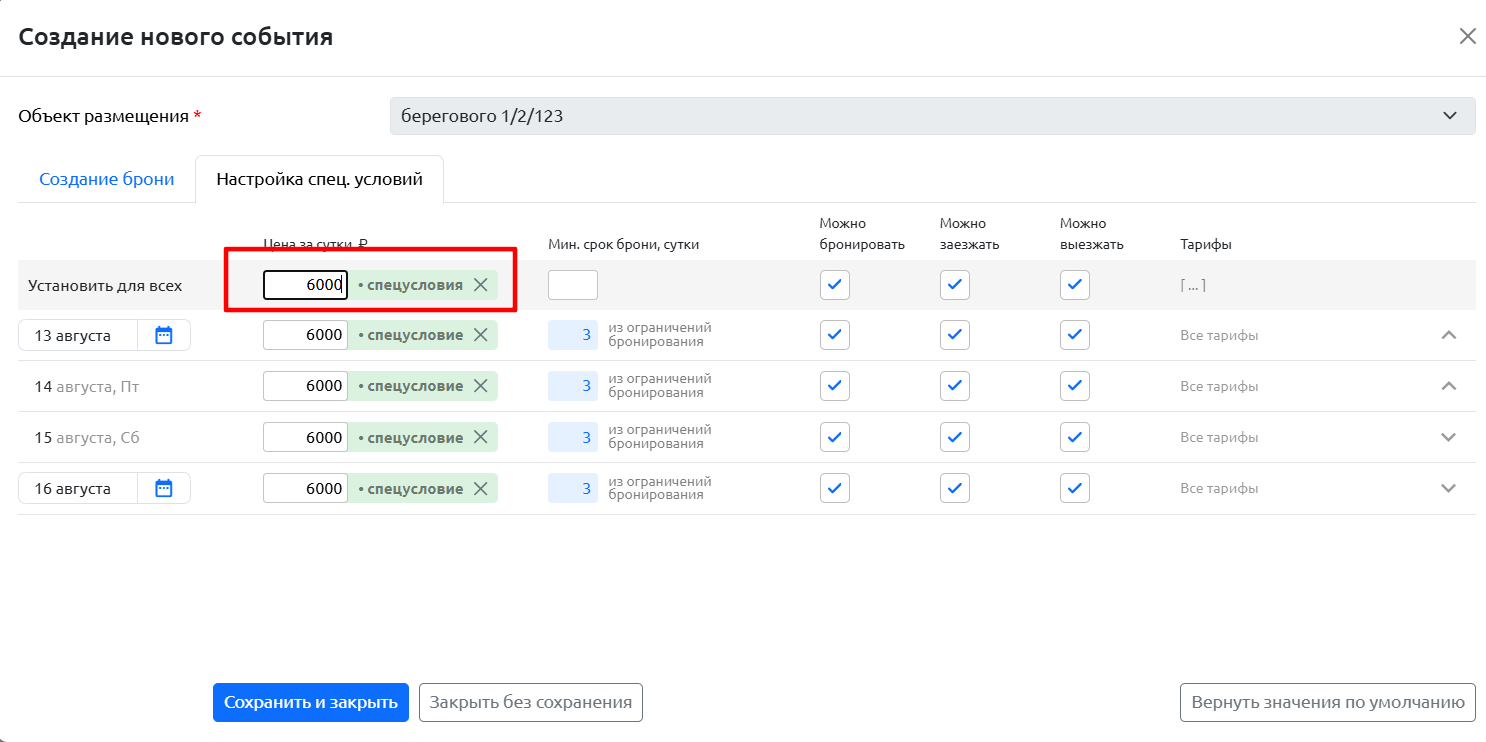Click Все тарифы for 14 августа

tap(1219, 386)
